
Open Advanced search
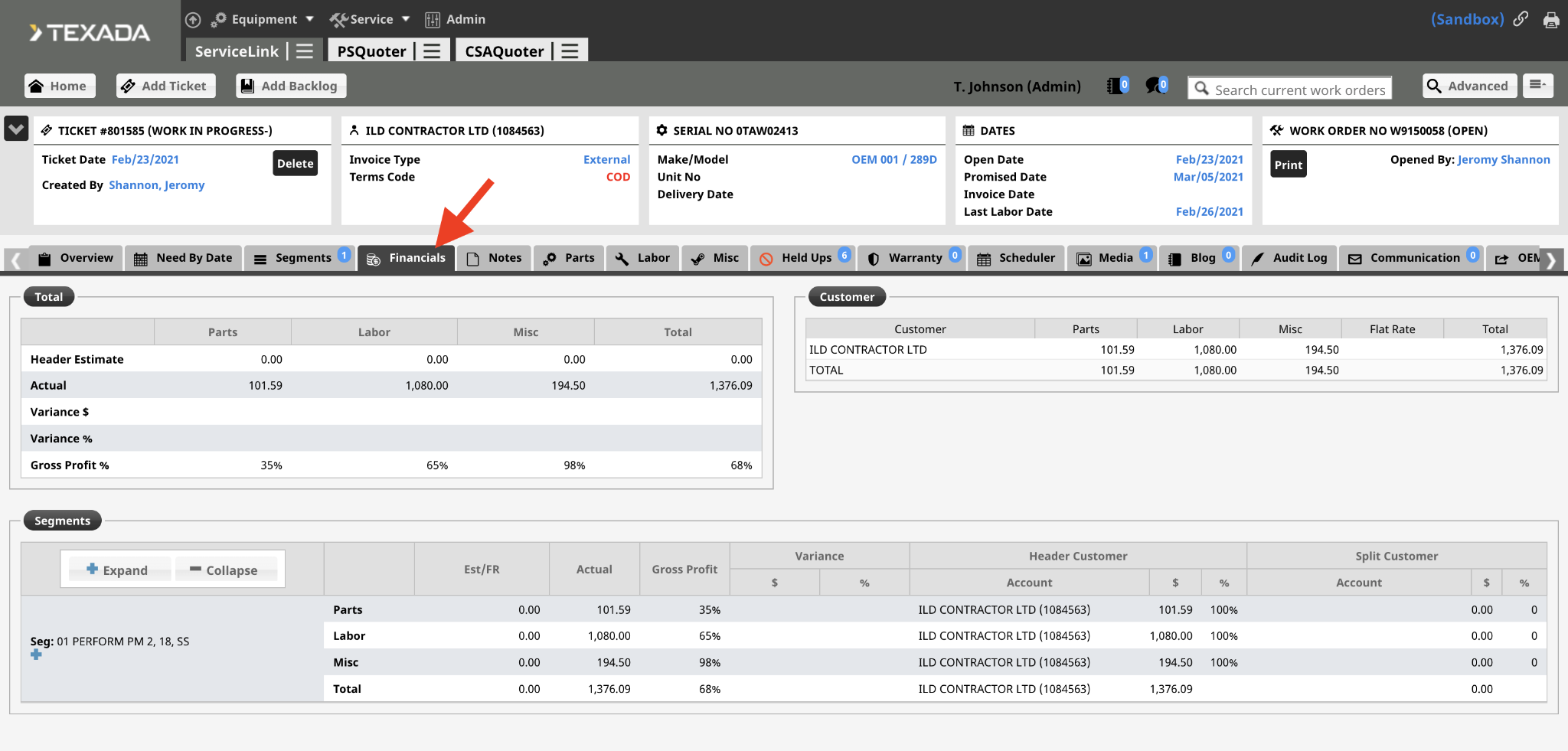1469,86
